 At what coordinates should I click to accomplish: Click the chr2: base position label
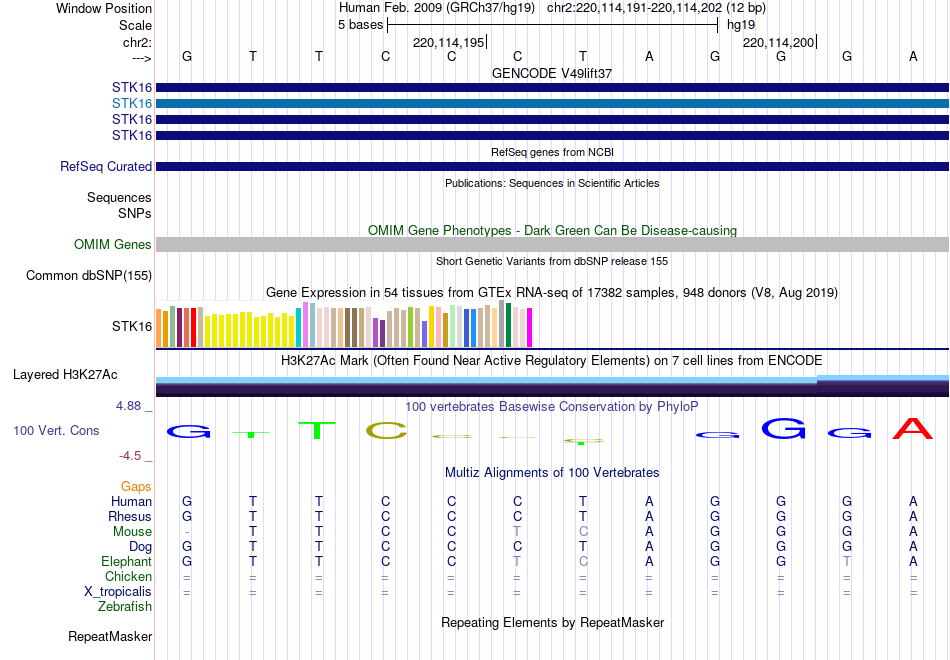[x=137, y=42]
